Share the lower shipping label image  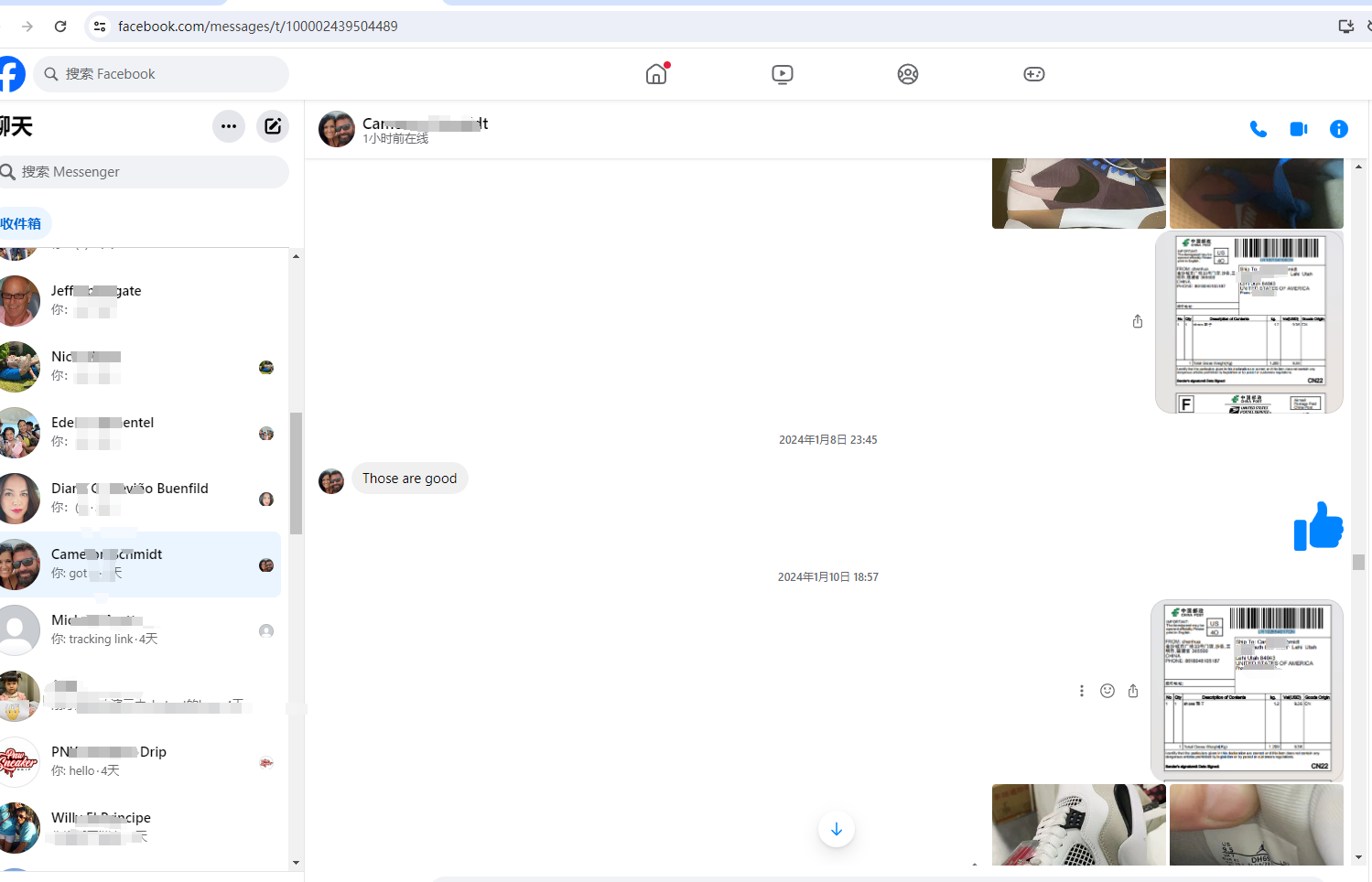(x=1133, y=691)
